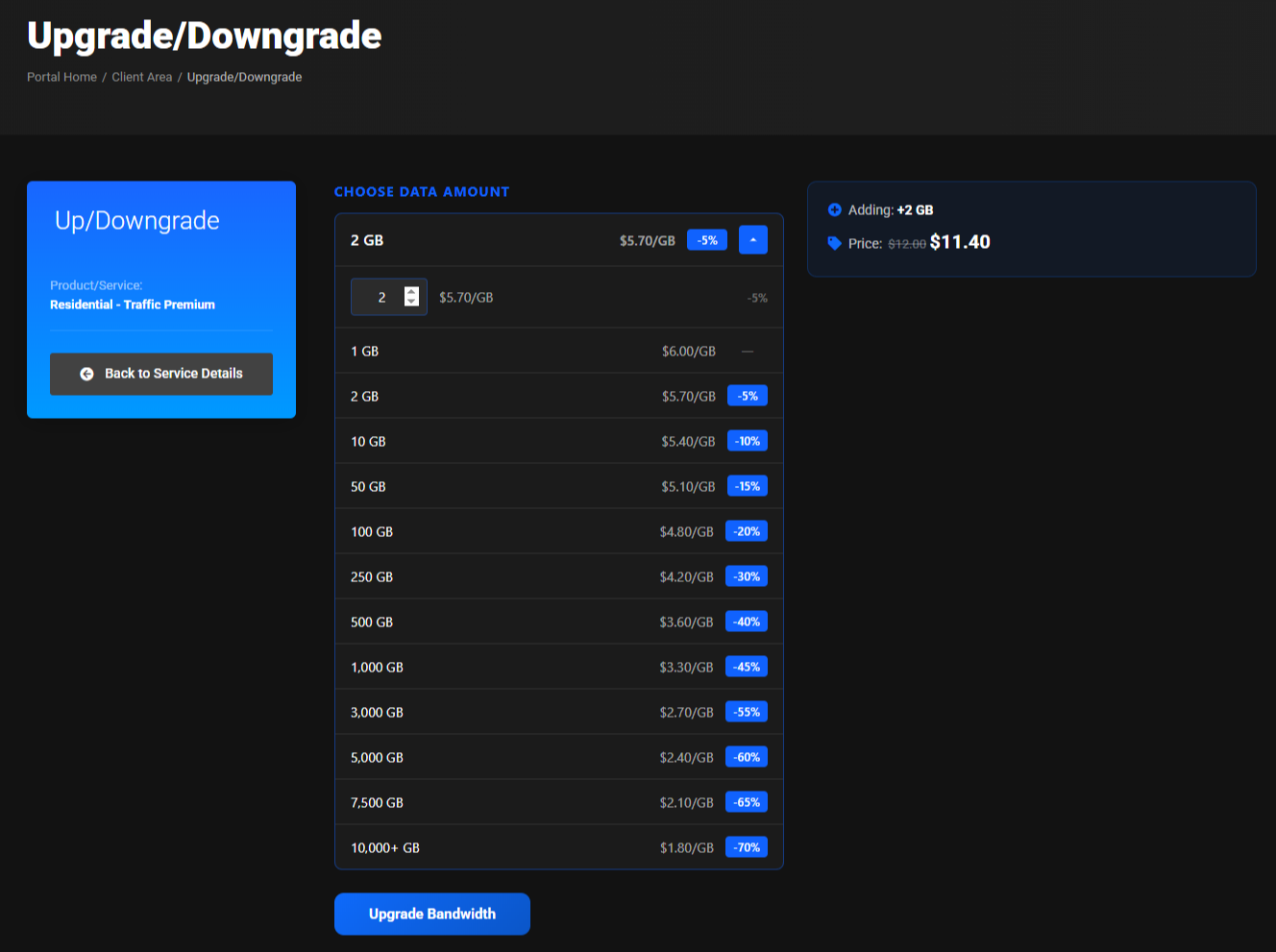This screenshot has width=1276, height=952.
Task: Click the selected 2 GB dropdown header
Action: click(559, 240)
